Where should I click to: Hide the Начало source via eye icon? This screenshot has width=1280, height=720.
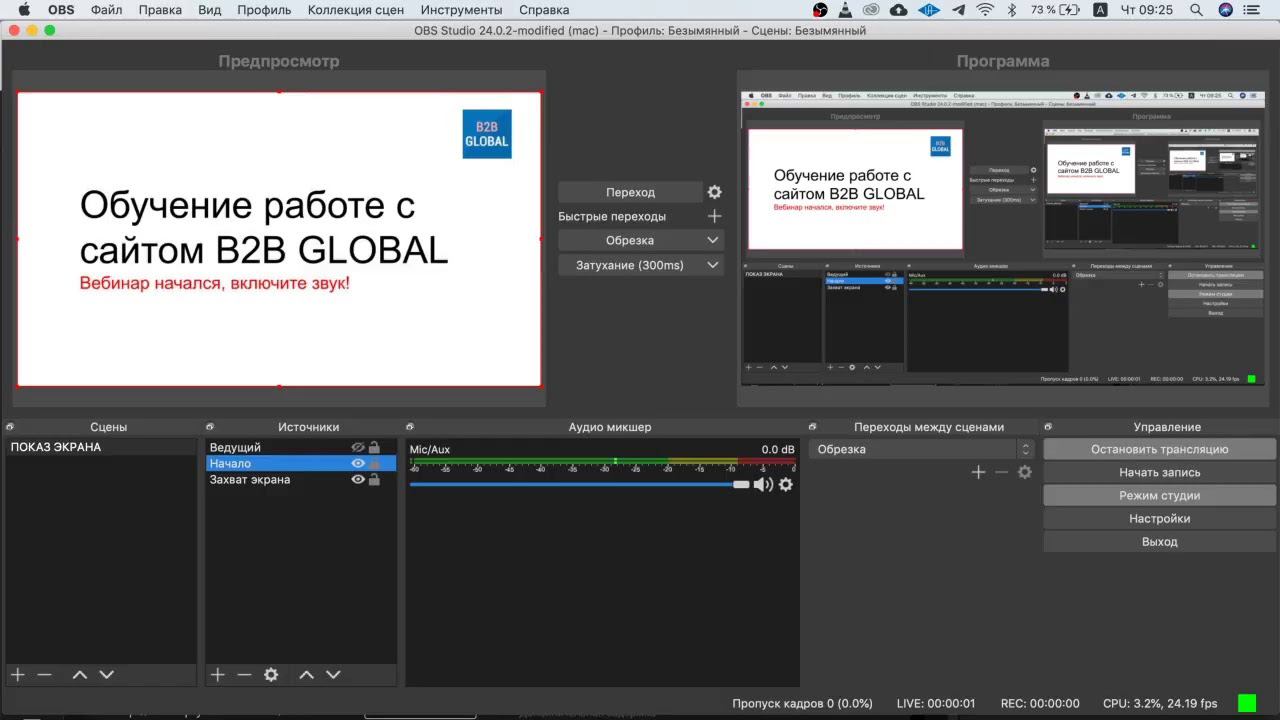tap(357, 464)
